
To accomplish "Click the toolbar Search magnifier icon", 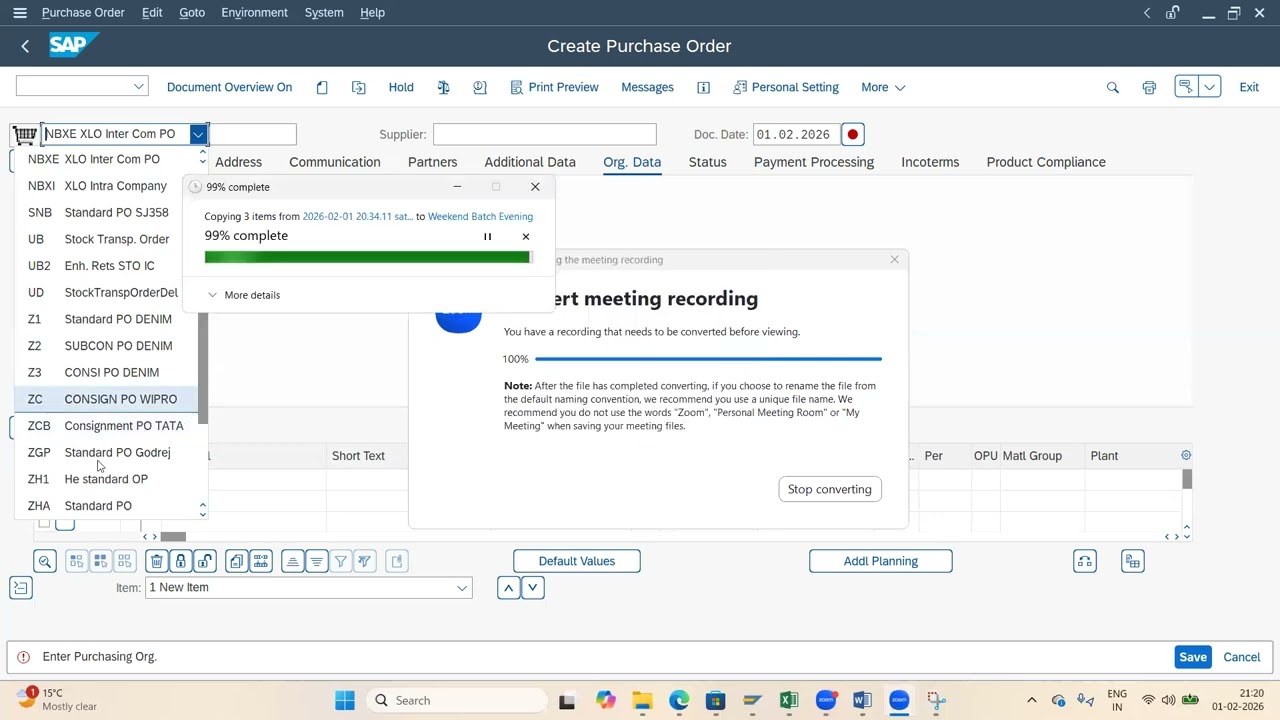I will click(1112, 87).
